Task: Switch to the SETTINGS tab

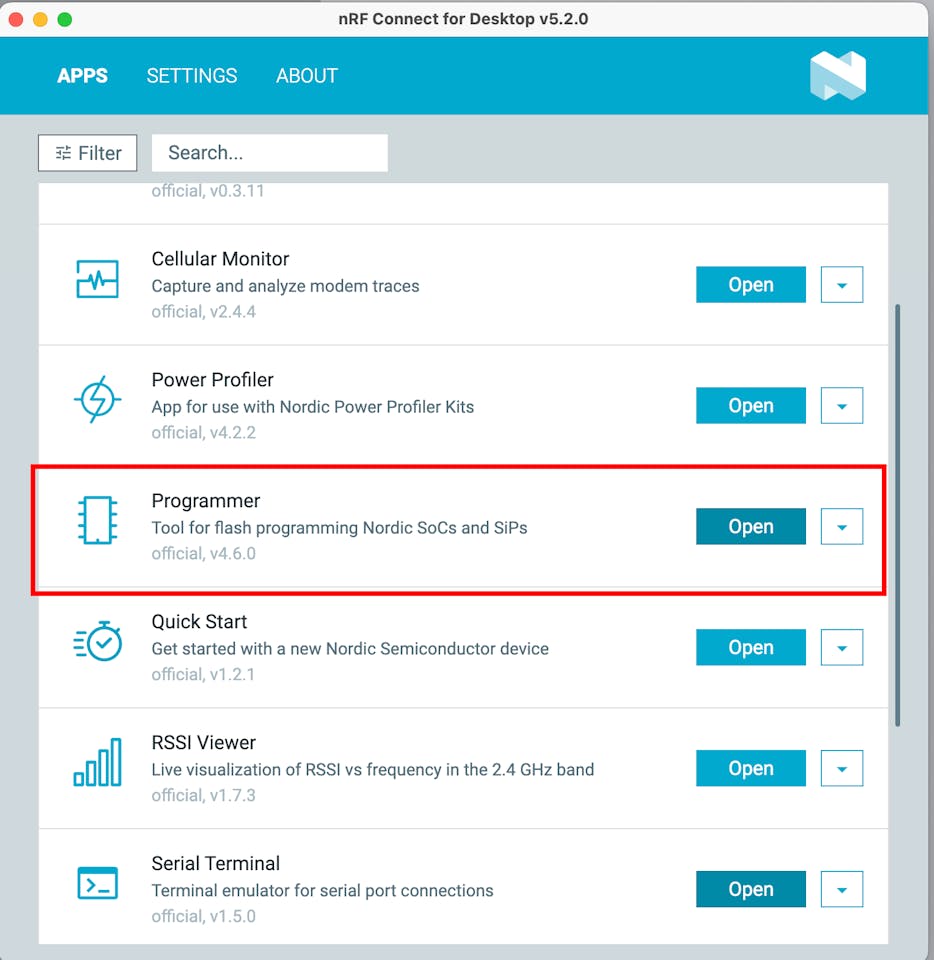Action: 192,76
